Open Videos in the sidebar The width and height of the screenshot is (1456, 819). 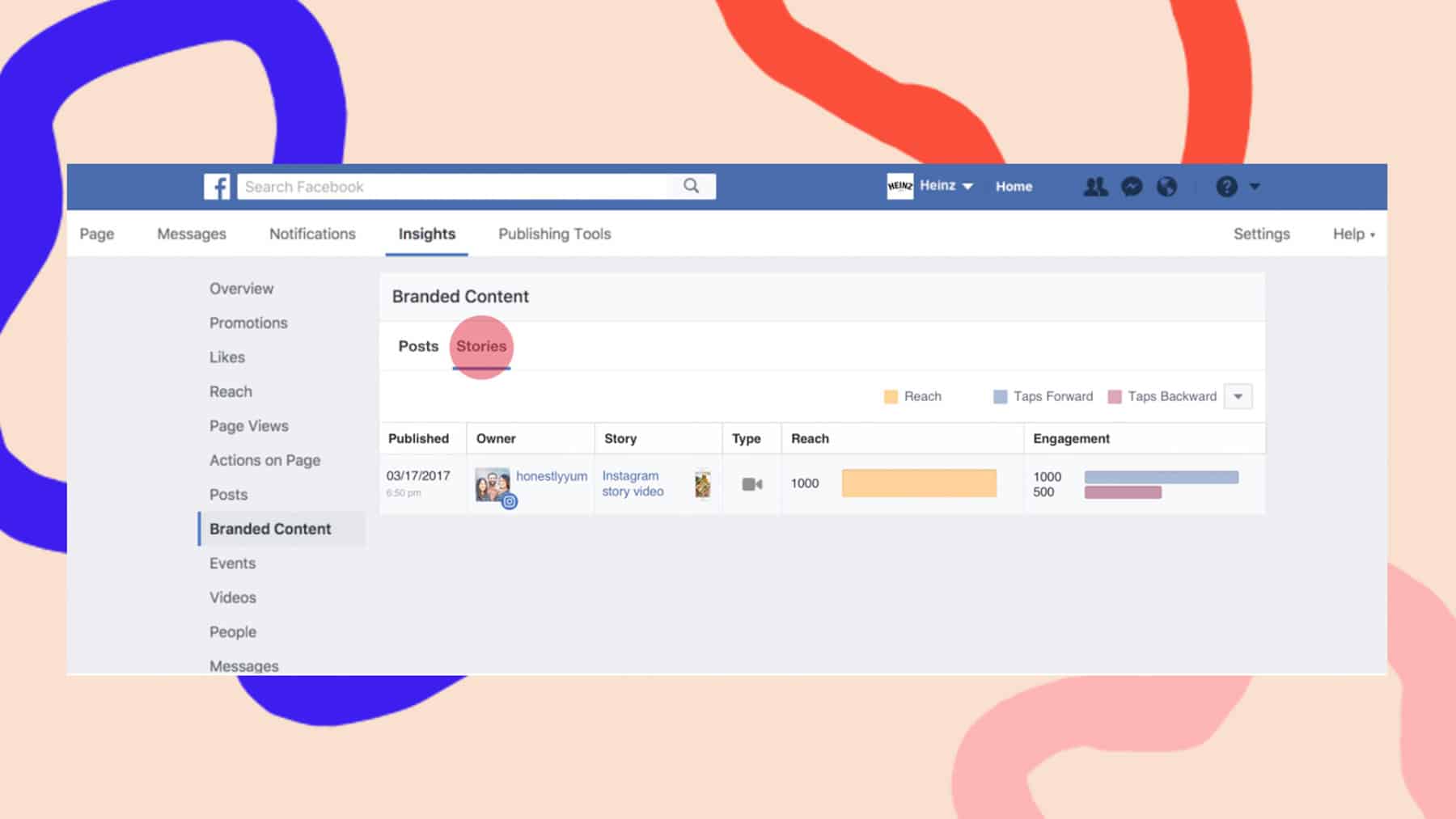[232, 597]
